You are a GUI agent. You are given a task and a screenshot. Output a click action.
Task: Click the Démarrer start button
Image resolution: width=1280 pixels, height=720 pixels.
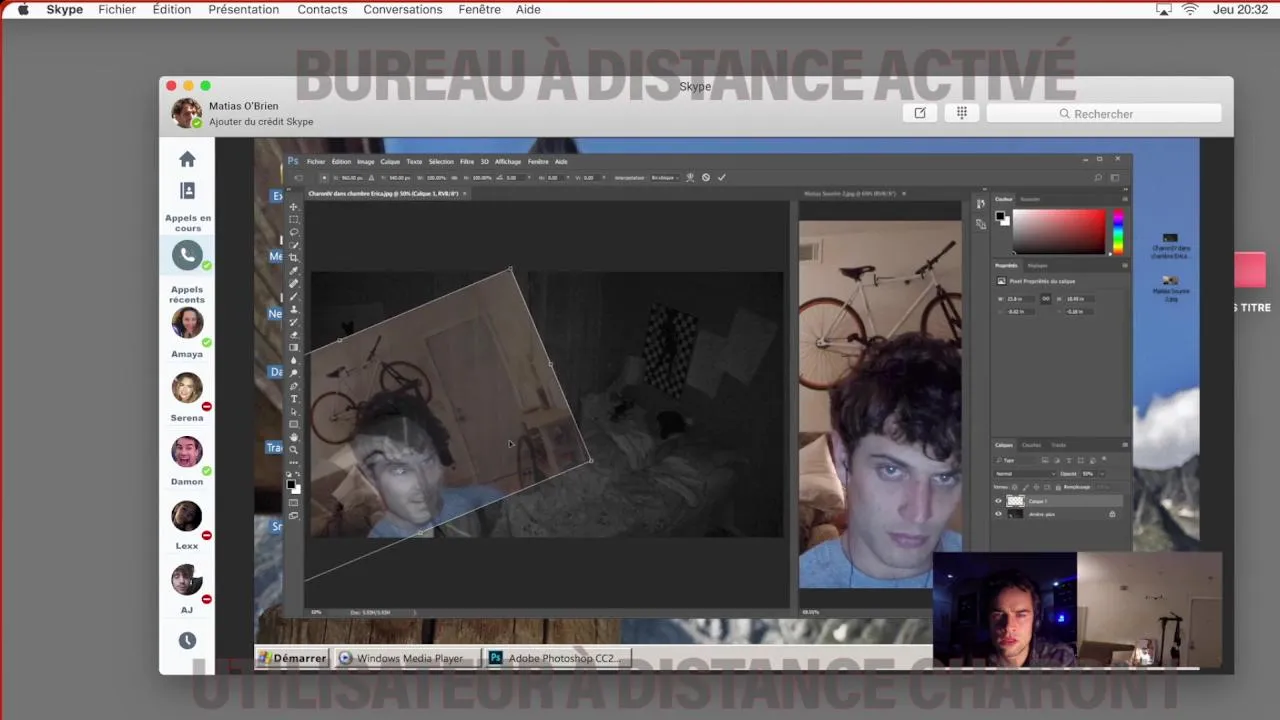[292, 658]
